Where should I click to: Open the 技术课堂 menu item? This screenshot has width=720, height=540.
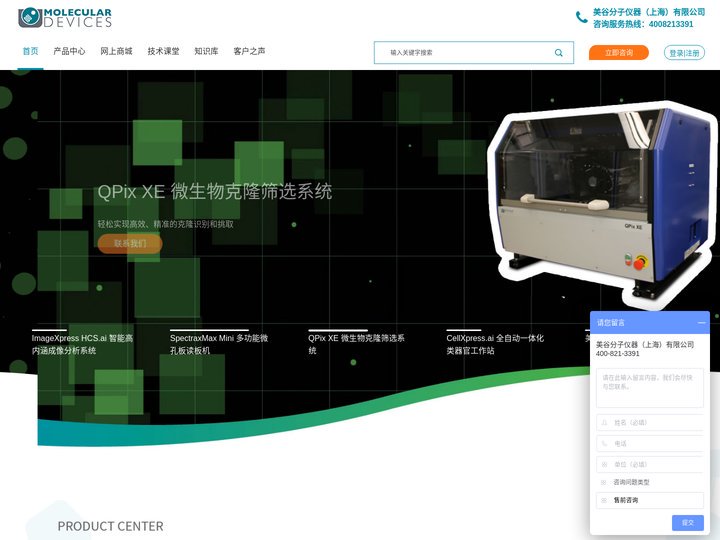[163, 51]
